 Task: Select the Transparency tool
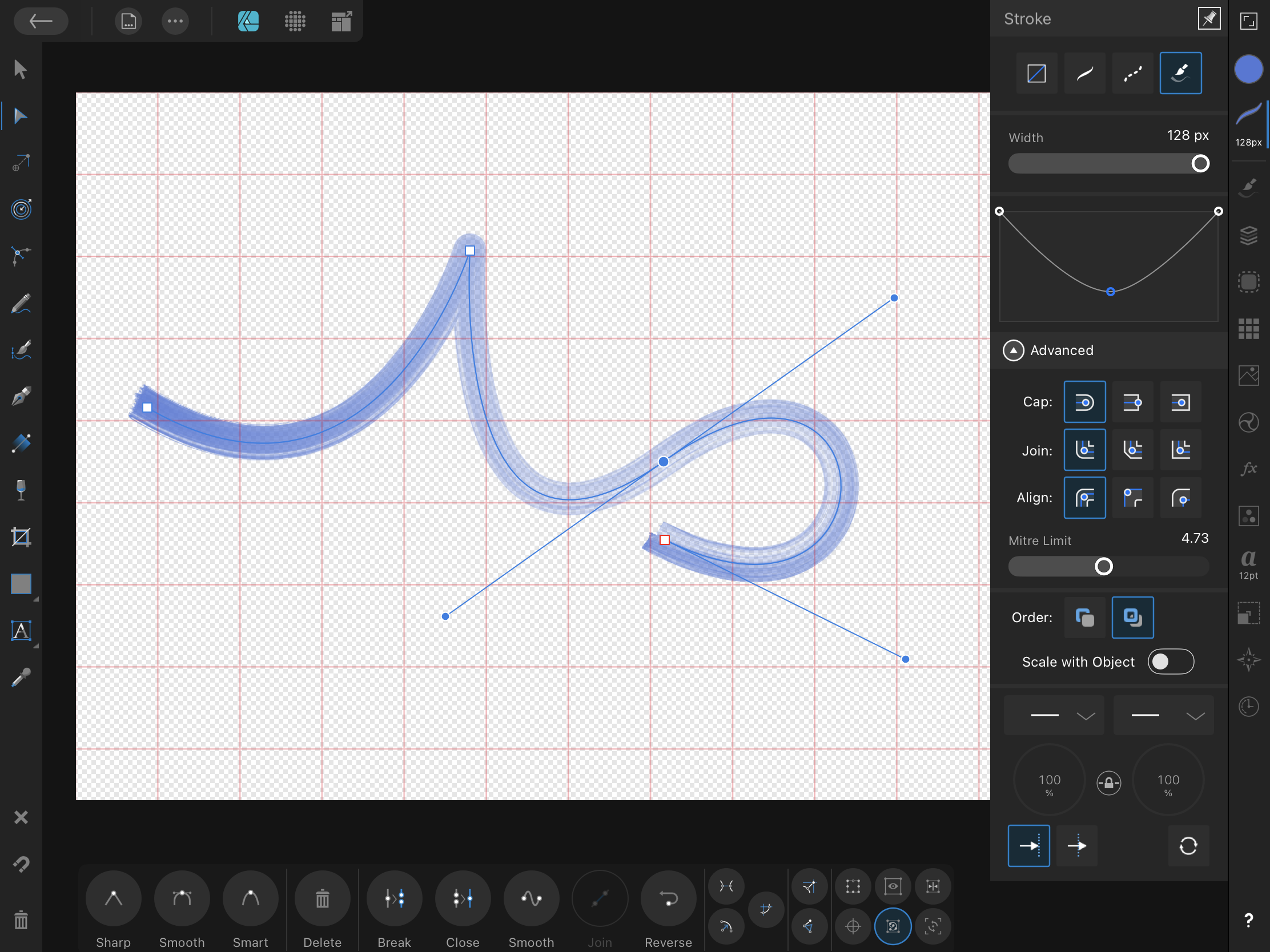click(x=21, y=490)
